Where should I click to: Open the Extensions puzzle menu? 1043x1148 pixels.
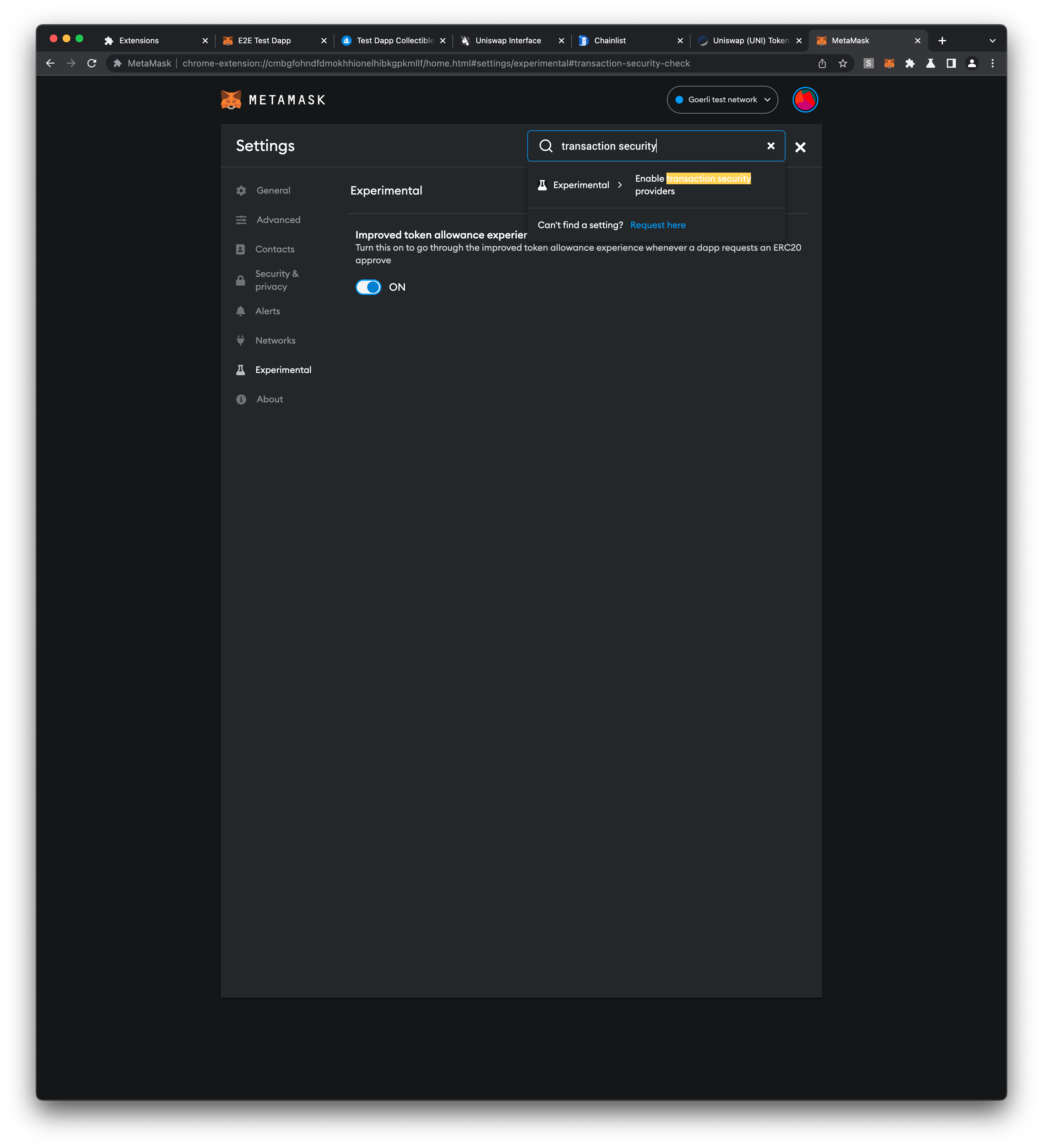click(910, 63)
